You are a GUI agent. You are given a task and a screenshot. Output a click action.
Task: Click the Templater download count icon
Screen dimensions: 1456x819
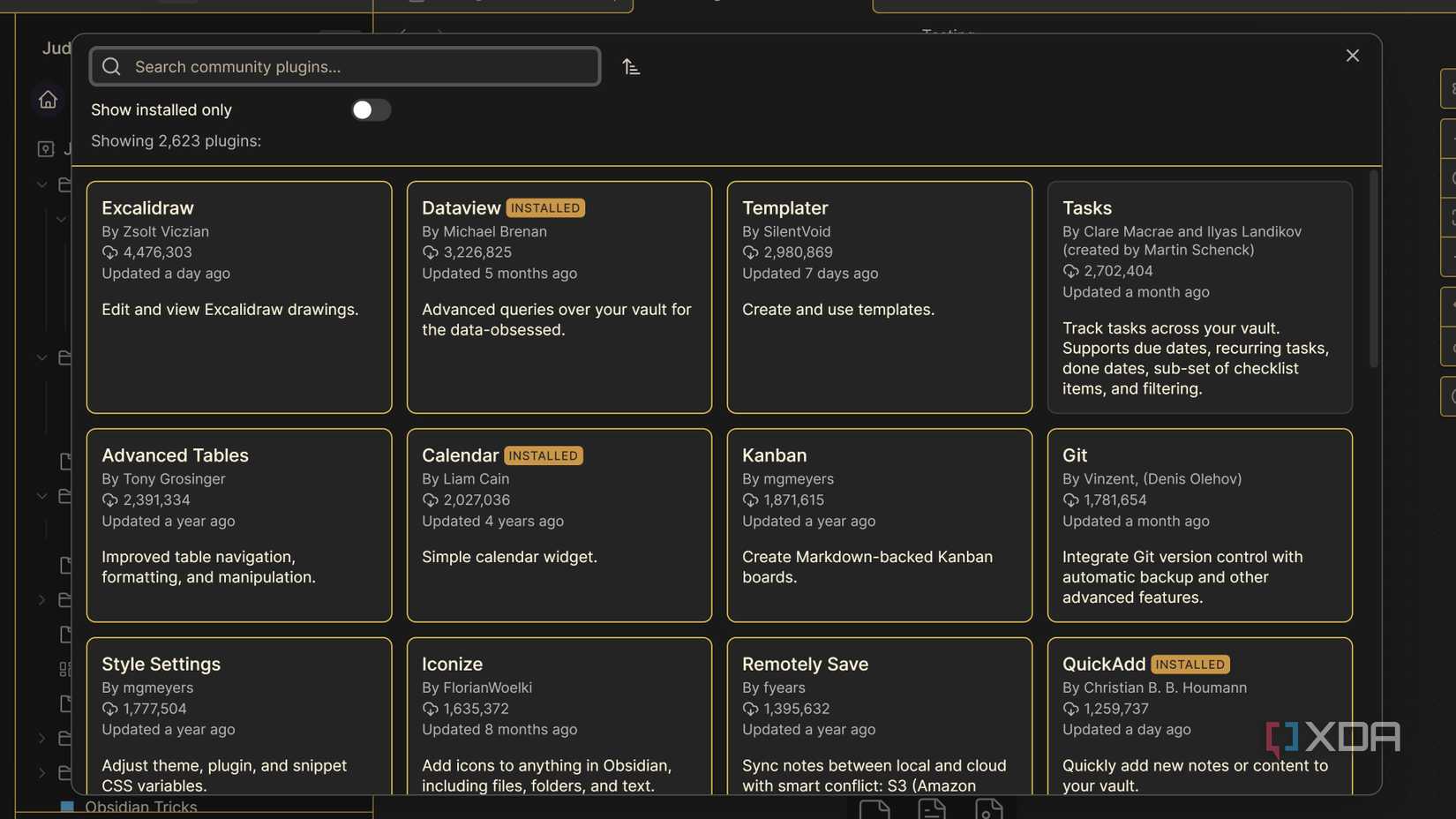[x=750, y=252]
